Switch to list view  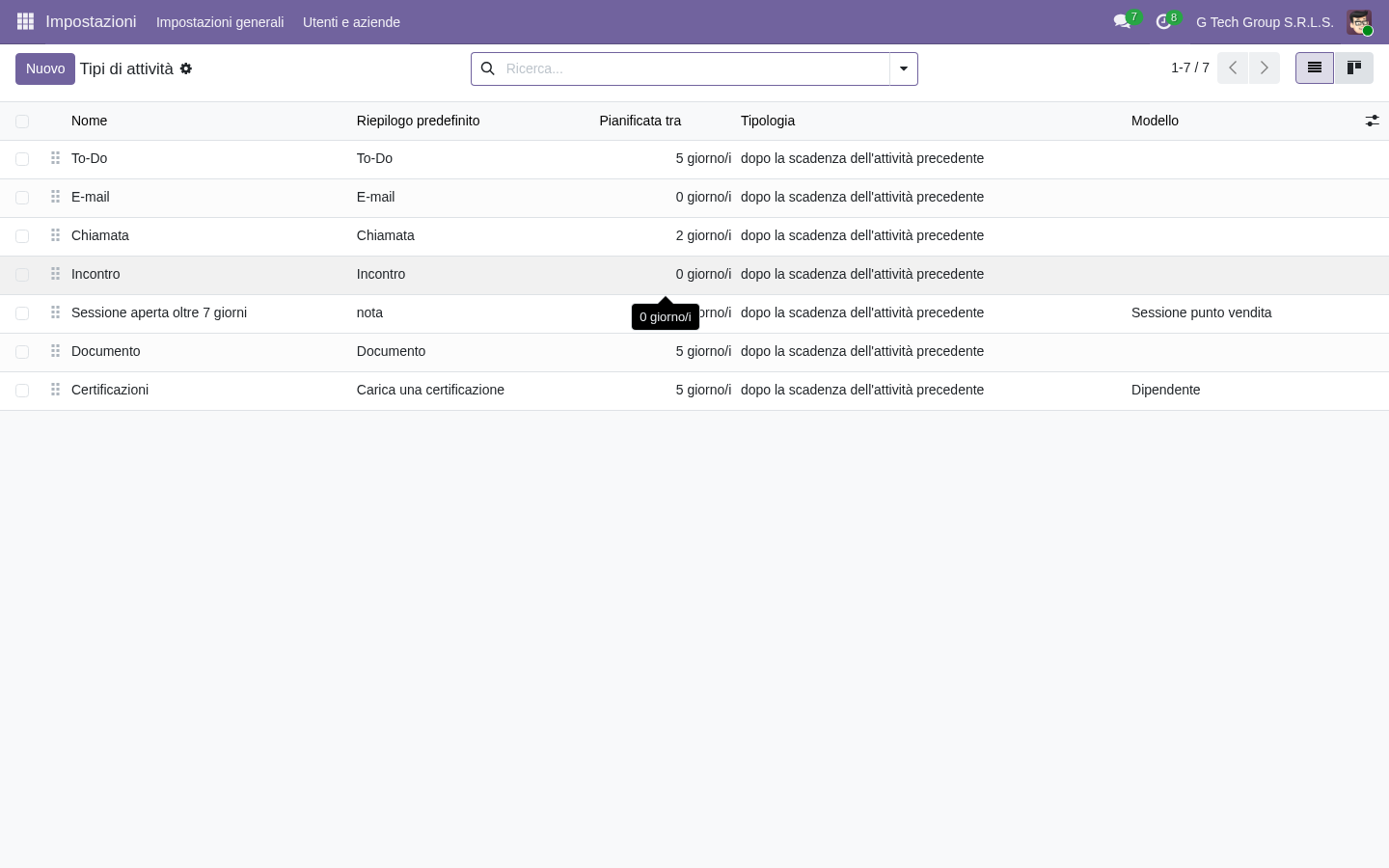pyautogui.click(x=1314, y=68)
